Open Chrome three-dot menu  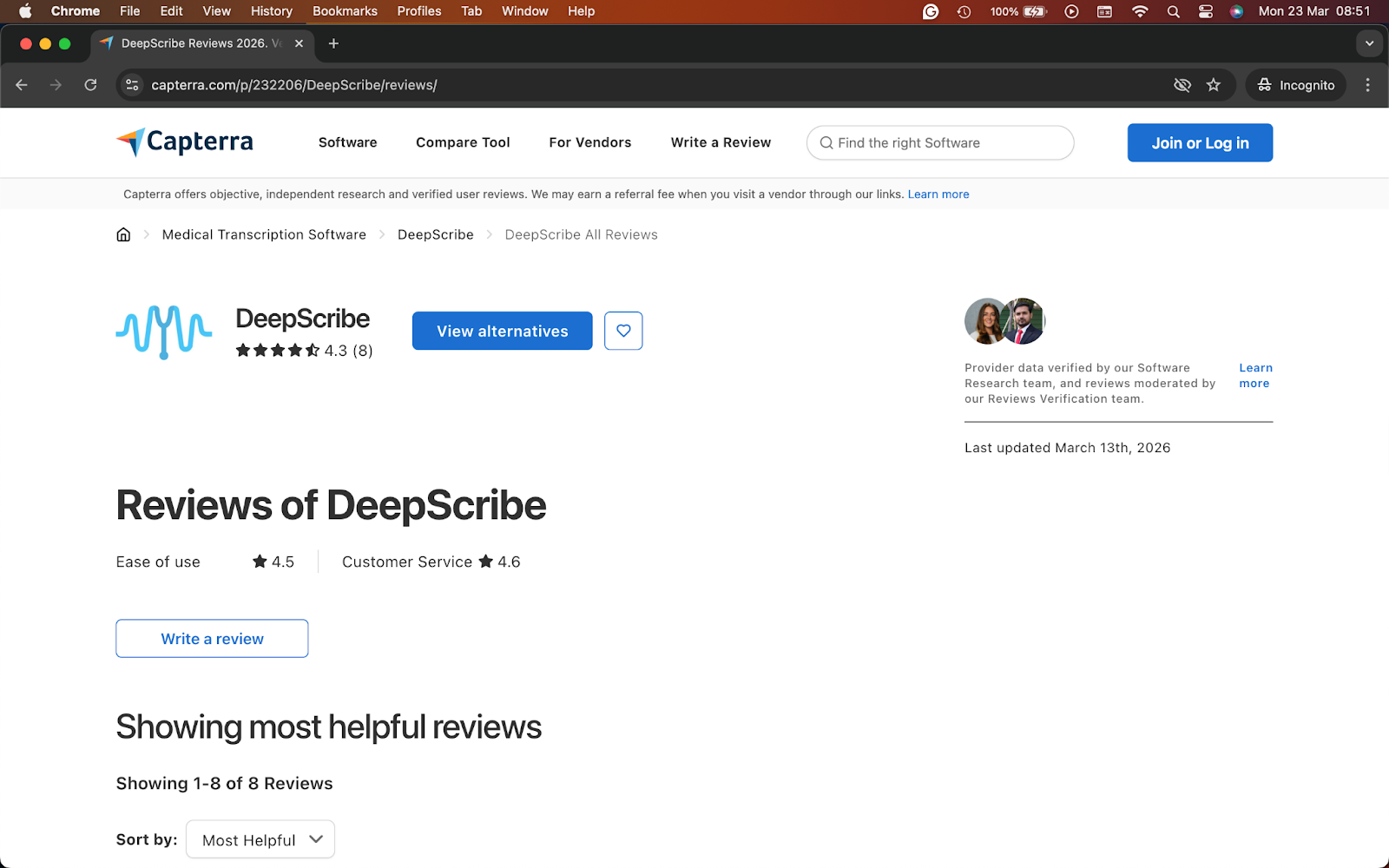[1368, 85]
